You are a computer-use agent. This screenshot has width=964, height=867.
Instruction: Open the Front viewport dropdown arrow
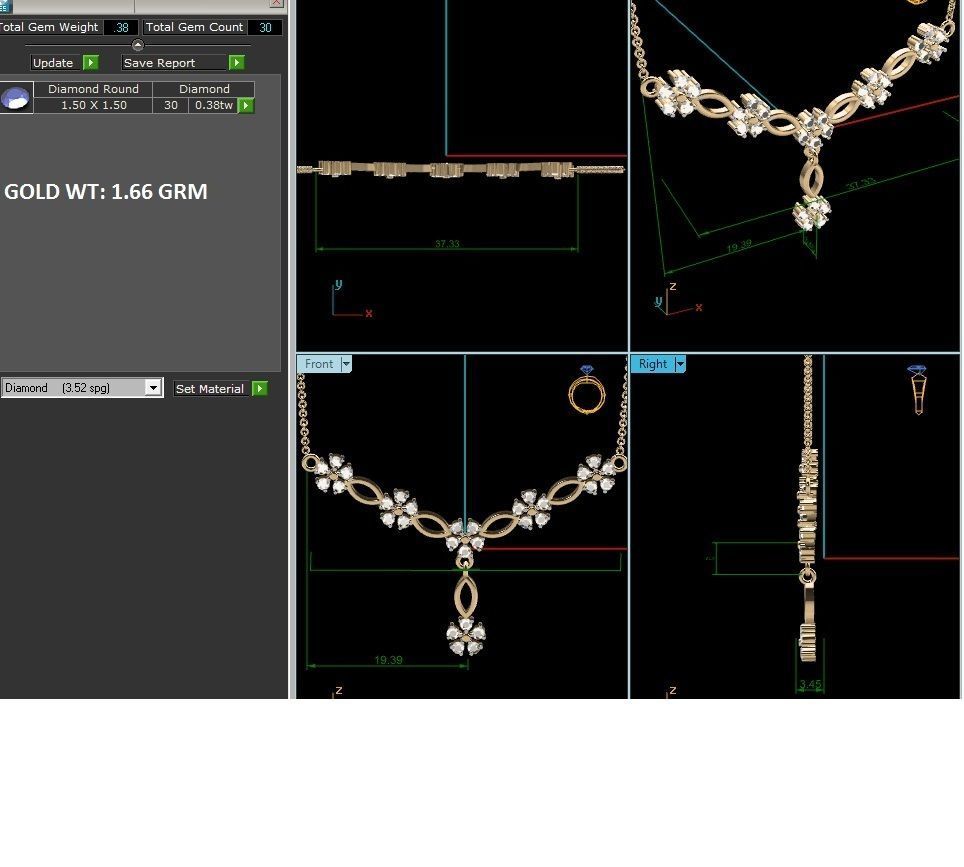[346, 364]
